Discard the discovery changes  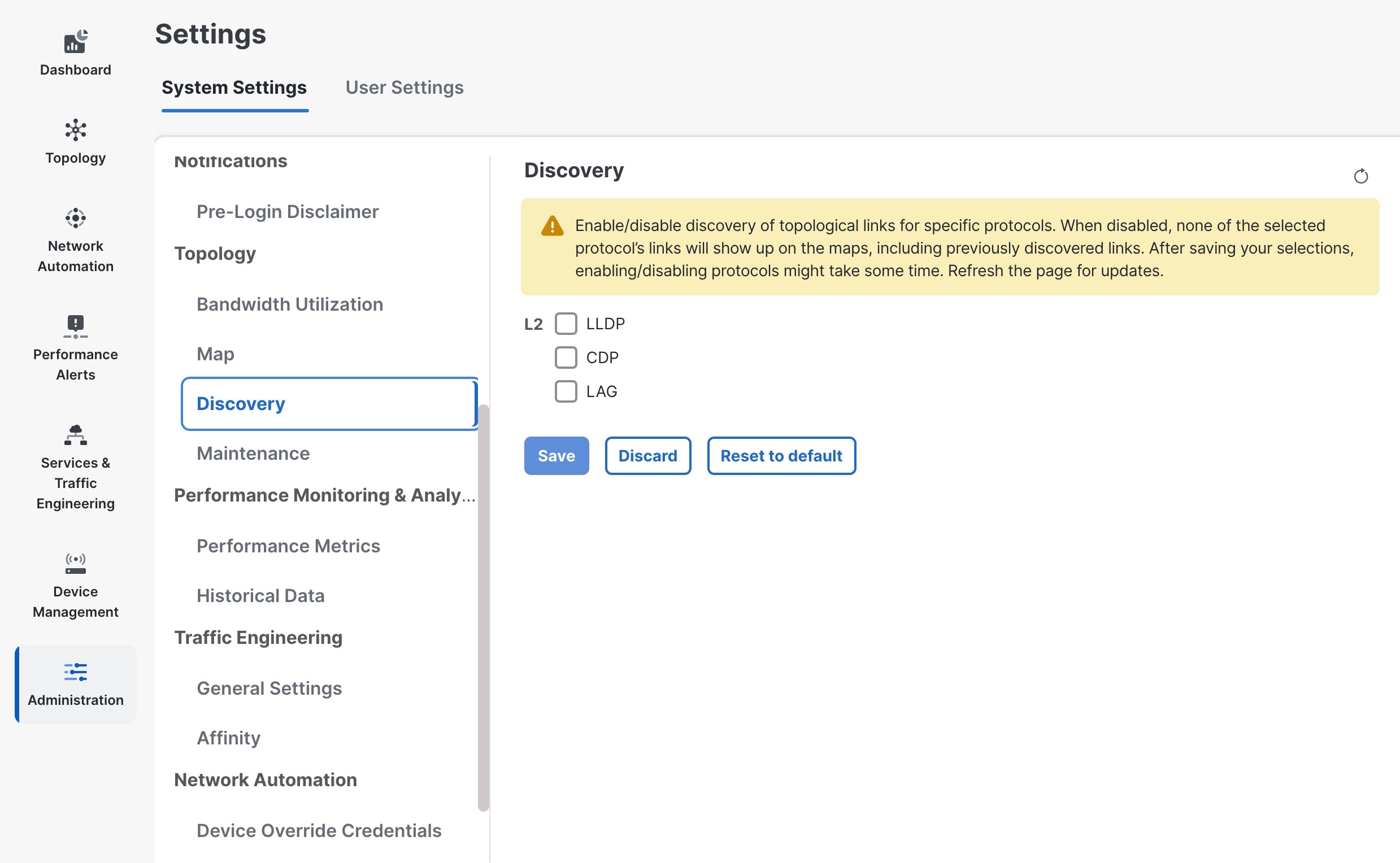647,455
